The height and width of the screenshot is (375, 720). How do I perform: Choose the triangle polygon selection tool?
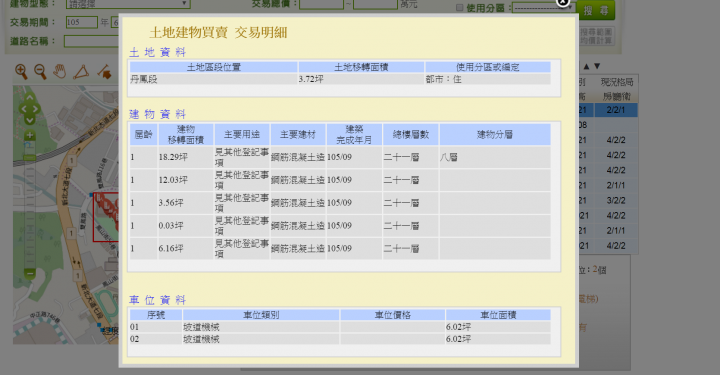[81, 72]
